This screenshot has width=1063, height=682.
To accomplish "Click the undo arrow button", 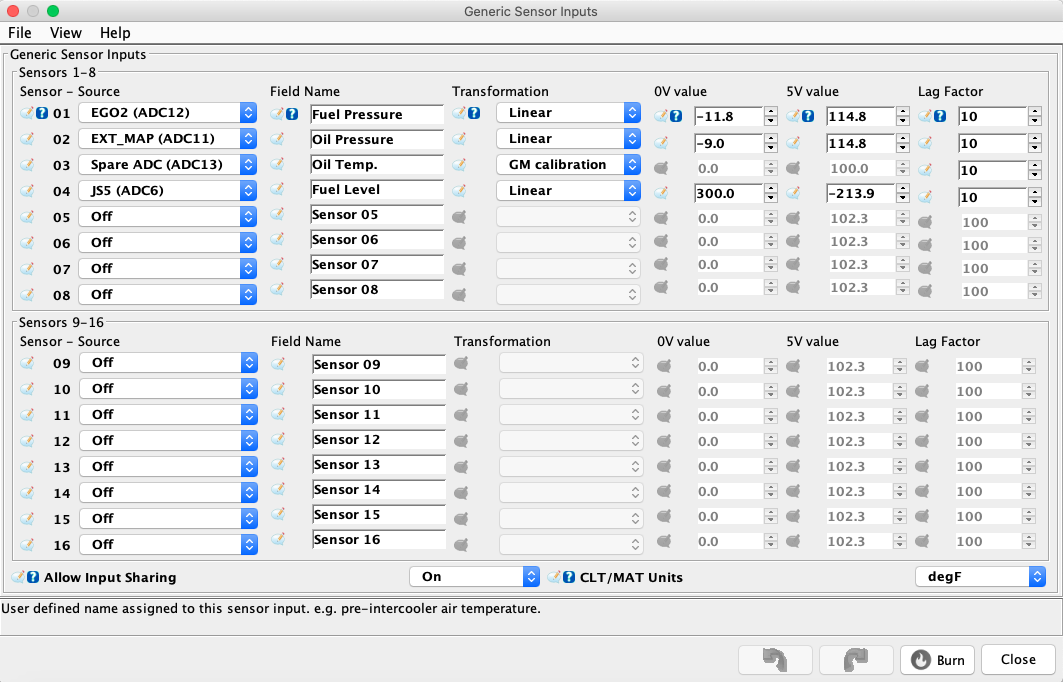I will 775,660.
